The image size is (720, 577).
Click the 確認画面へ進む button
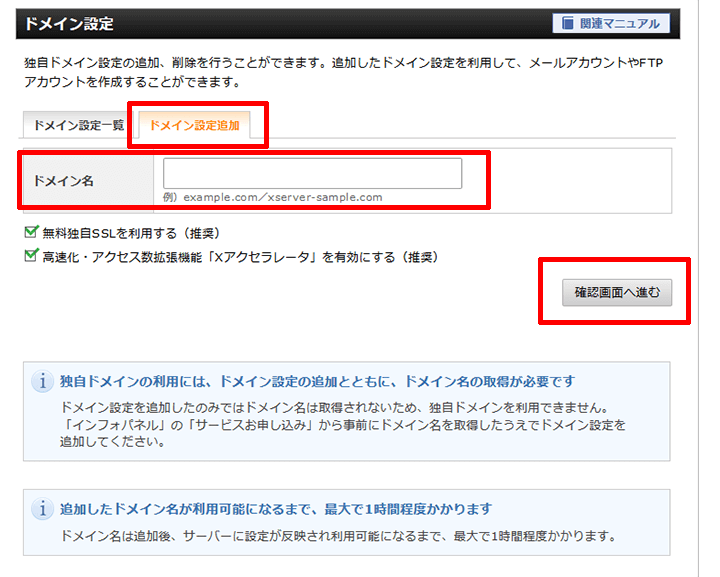coord(617,292)
